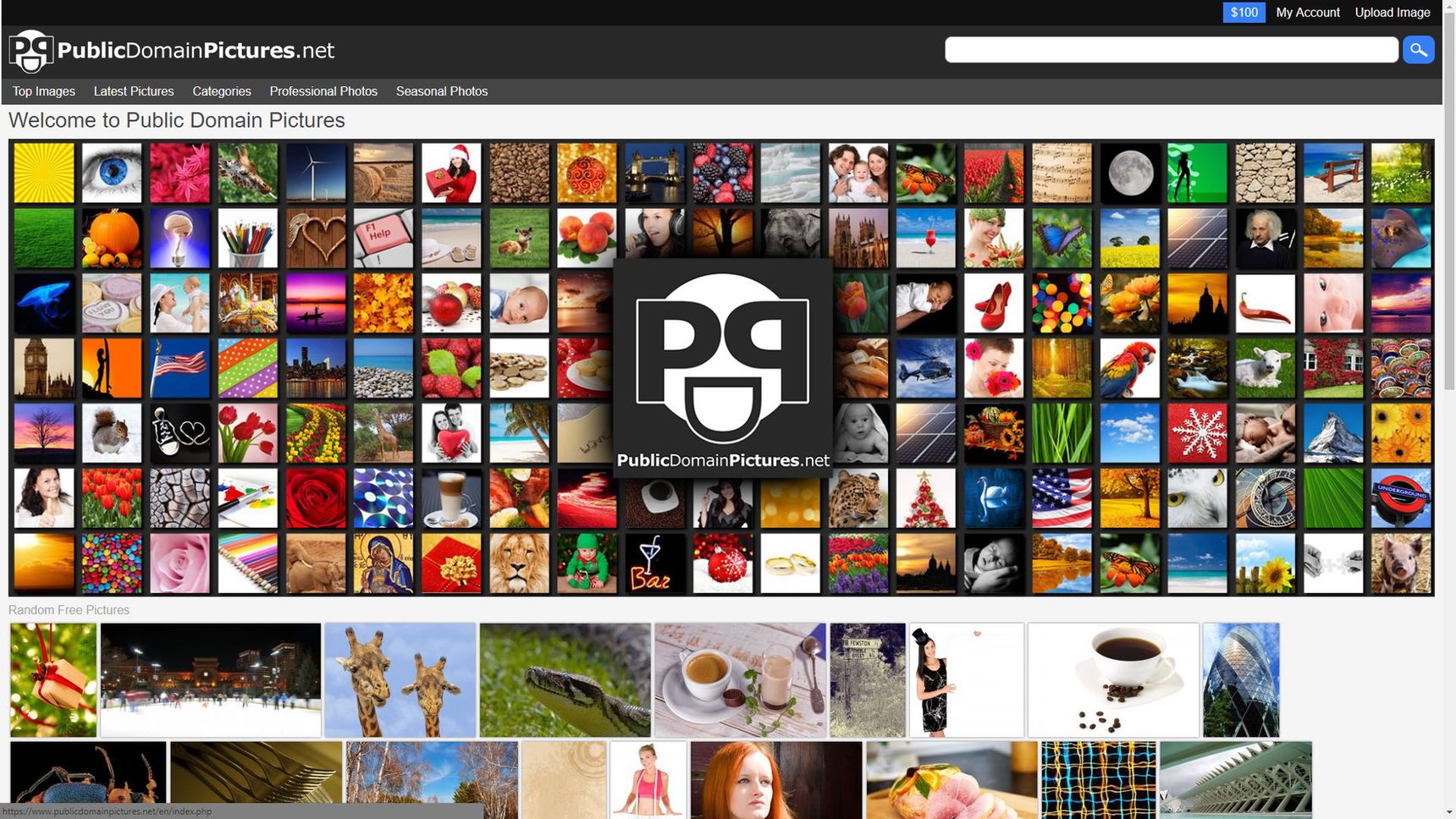Viewport: 1456px width, 819px height.
Task: Open the Gherkin skyscraper picture
Action: pos(1241,680)
